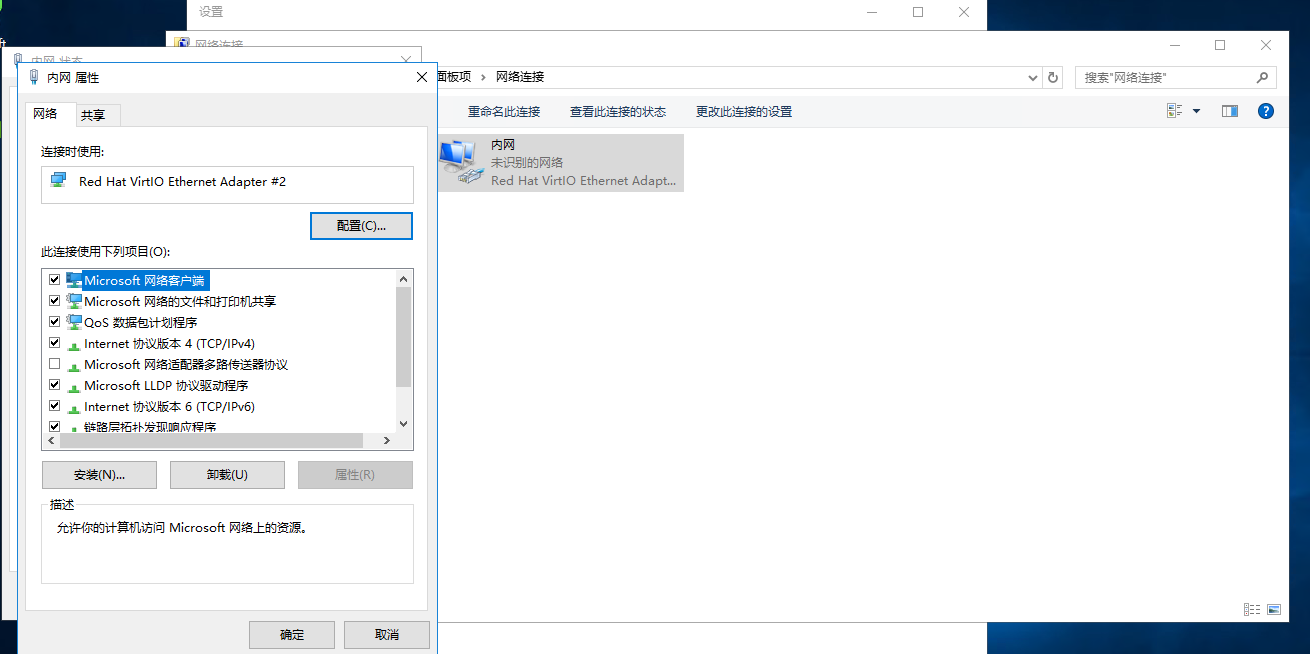Image resolution: width=1310 pixels, height=654 pixels.
Task: Click the magnifier icon in the search box
Action: (1262, 77)
